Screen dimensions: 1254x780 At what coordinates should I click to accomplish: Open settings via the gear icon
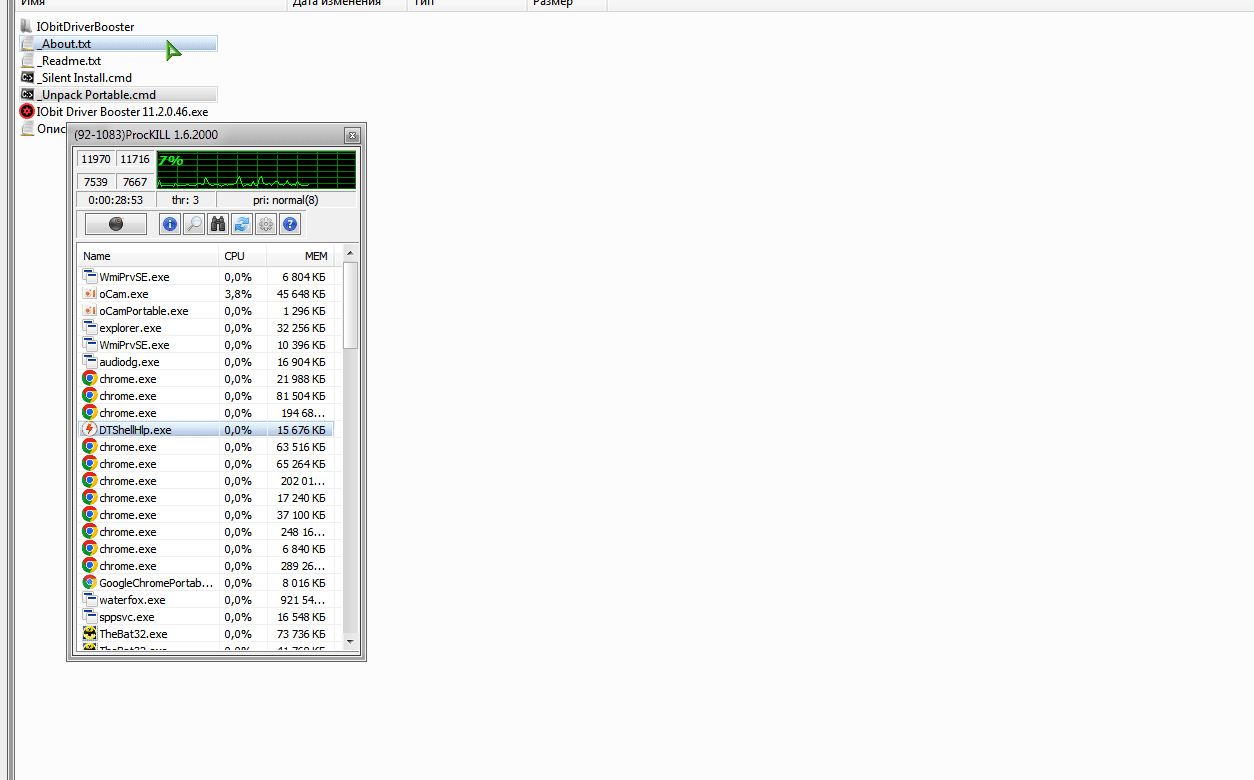266,224
